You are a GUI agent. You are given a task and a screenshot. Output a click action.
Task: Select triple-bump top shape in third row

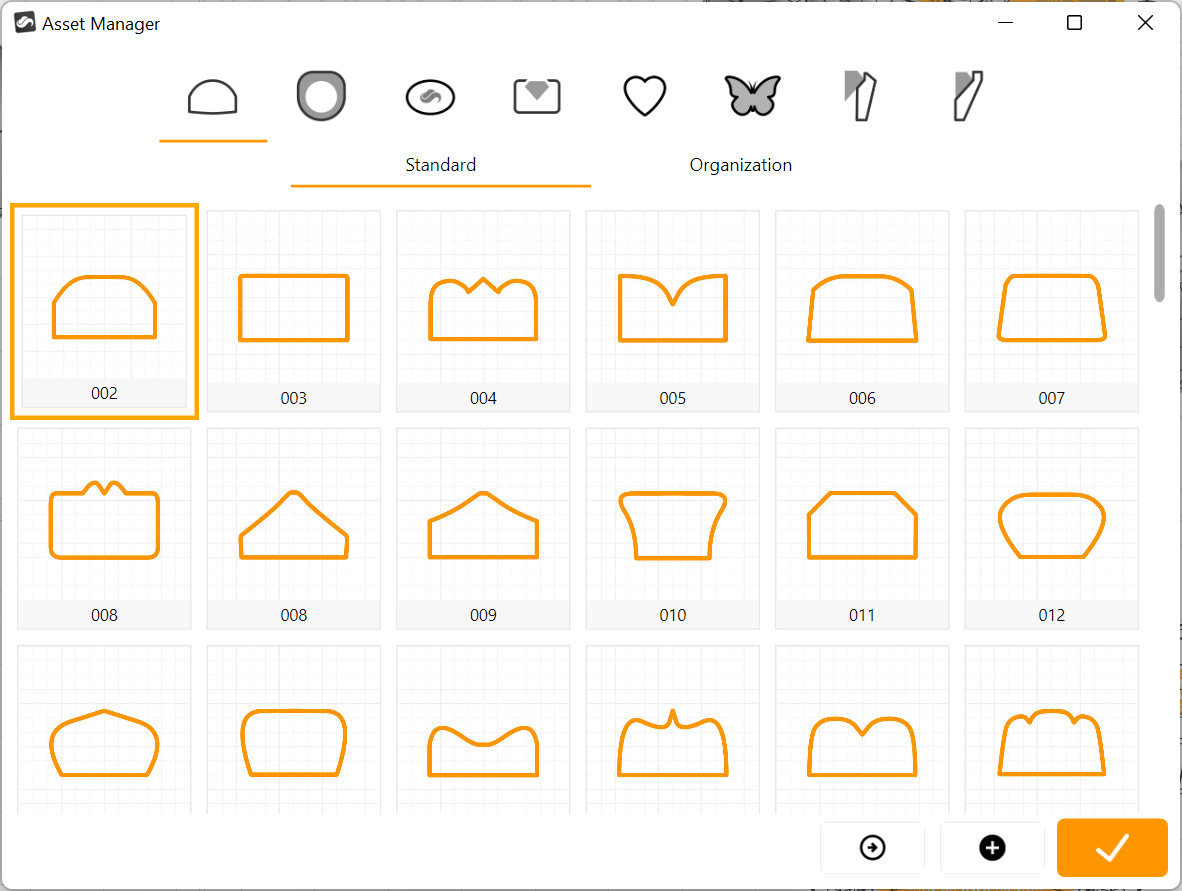1052,730
